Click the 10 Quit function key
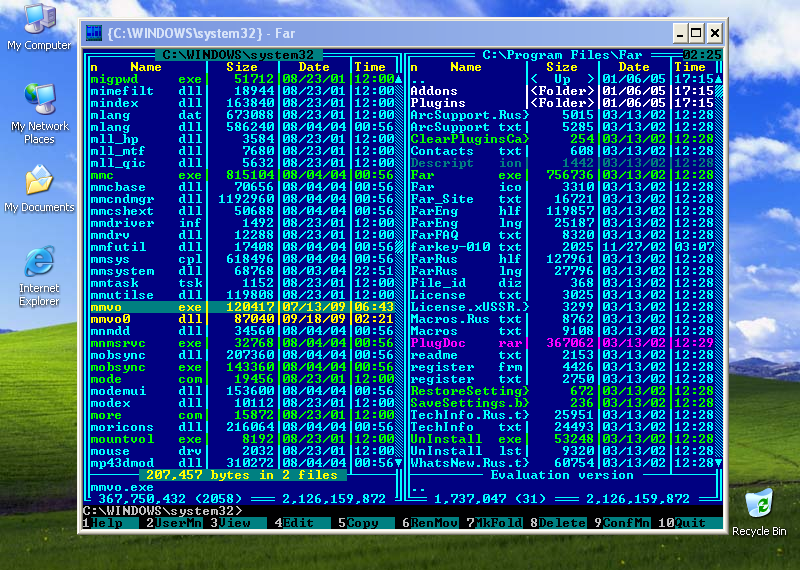 [x=690, y=523]
